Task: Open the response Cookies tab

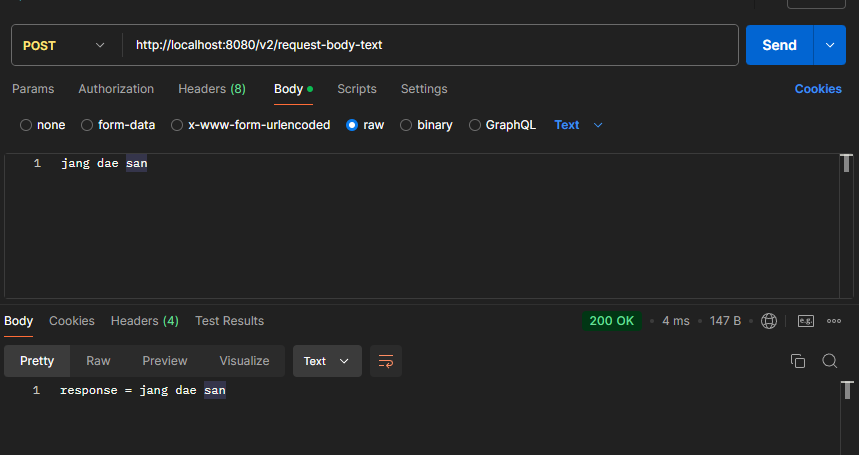Action: (x=72, y=321)
